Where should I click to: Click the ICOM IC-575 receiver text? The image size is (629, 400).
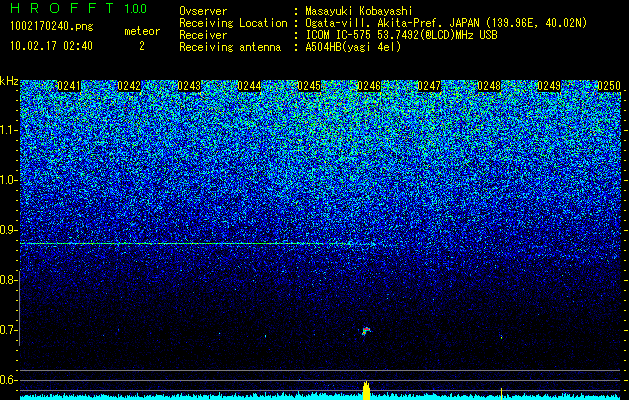click(401, 35)
